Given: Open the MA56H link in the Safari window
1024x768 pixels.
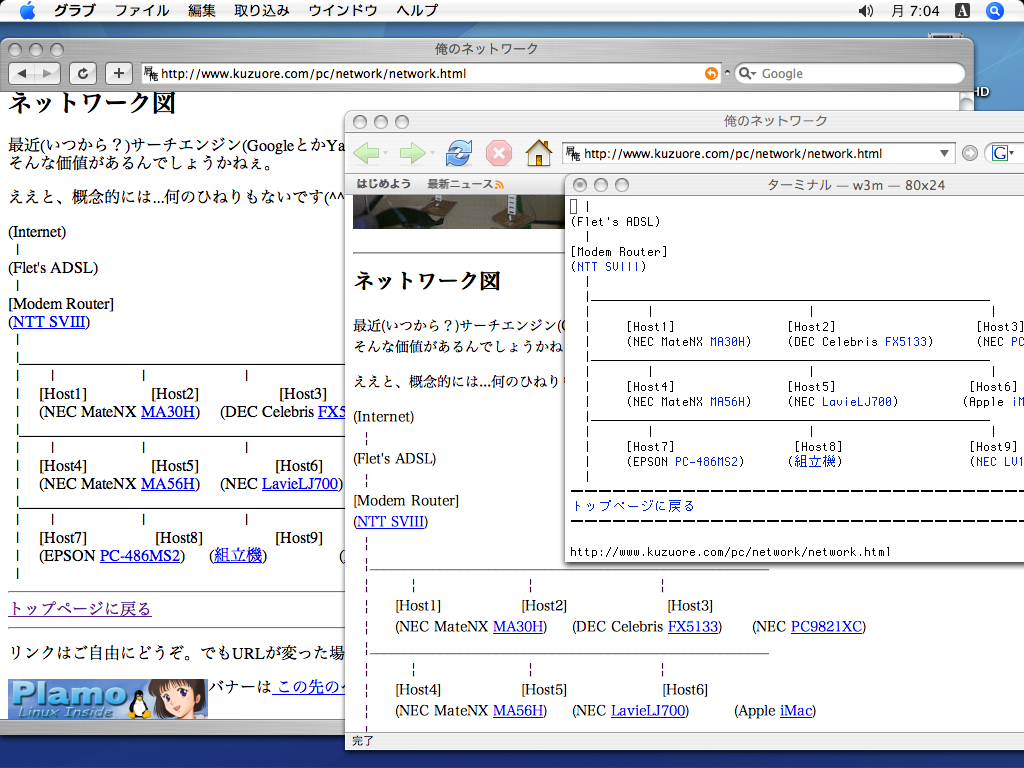Looking at the screenshot, I should pyautogui.click(x=168, y=484).
